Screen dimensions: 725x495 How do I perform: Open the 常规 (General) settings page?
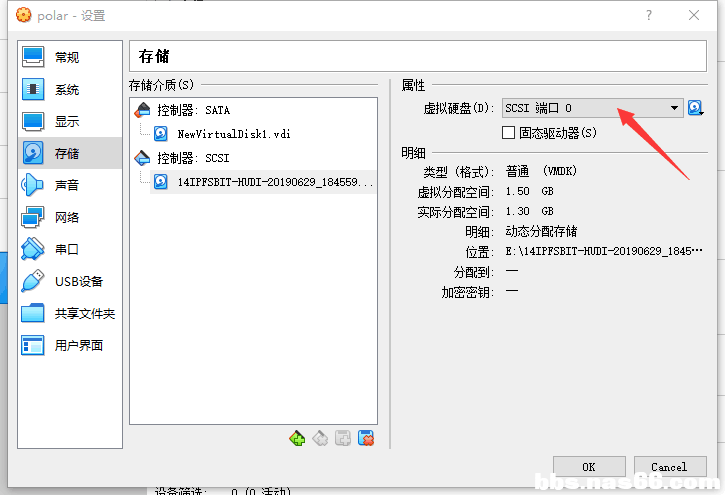[x=69, y=57]
